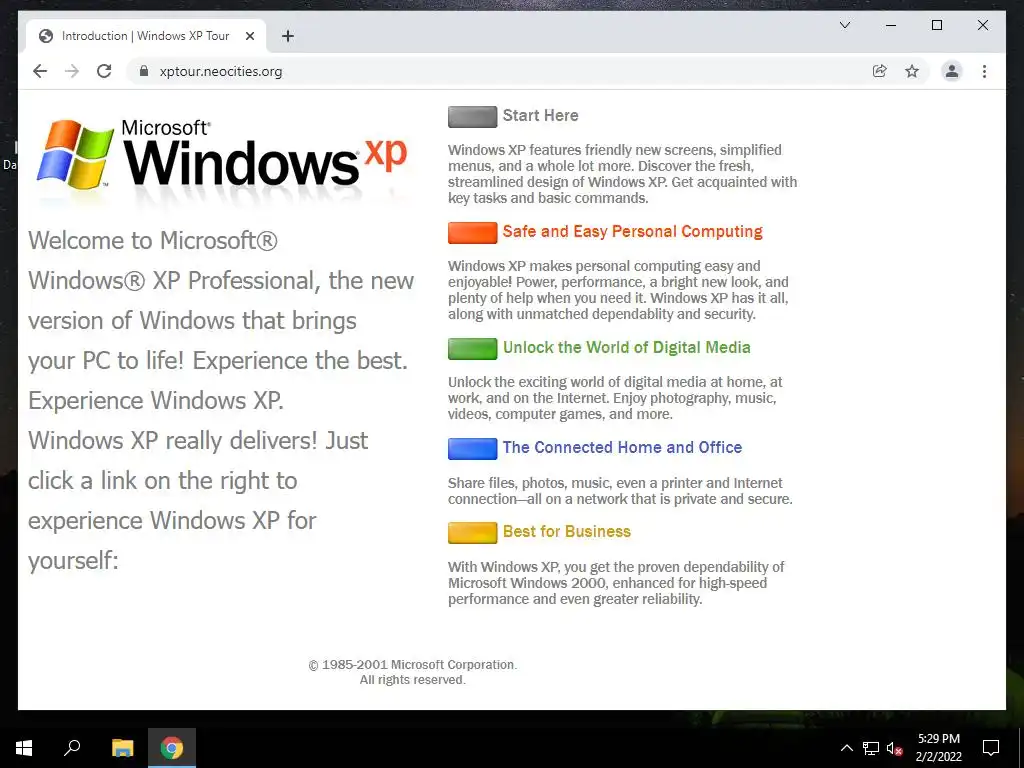Open the Best for Business link
Screen dimensions: 1024x768
pos(566,532)
